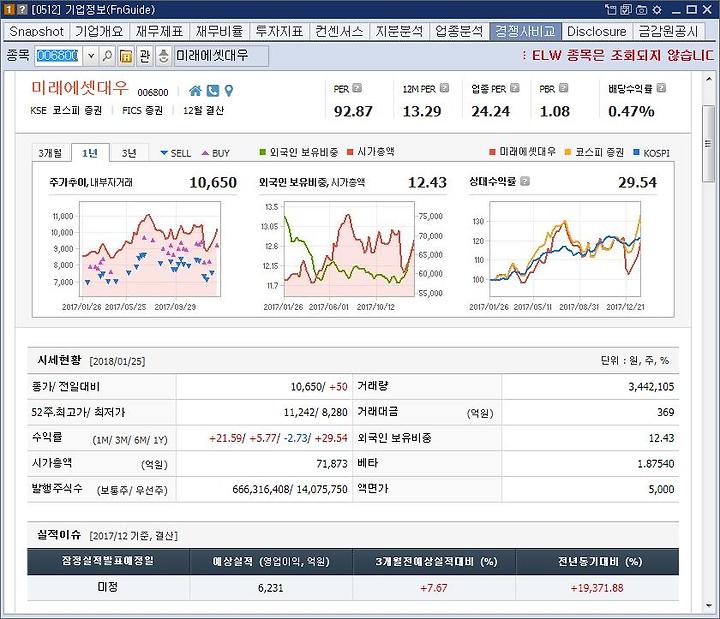Click the 외국인 보유비중 chart
Screen dimensions: 720x619
pyautogui.click(x=349, y=248)
